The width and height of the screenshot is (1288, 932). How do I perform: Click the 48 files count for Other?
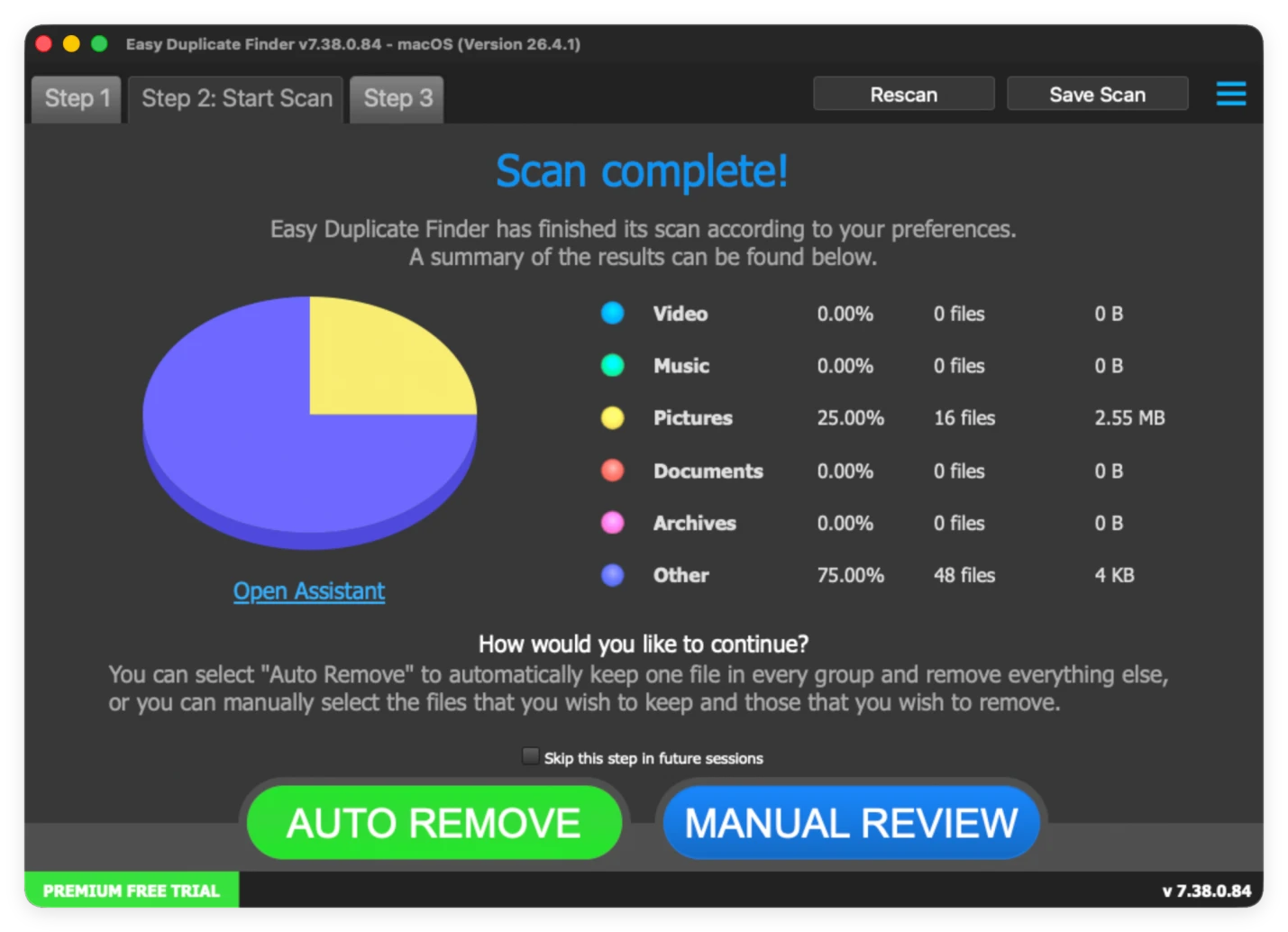(x=964, y=575)
